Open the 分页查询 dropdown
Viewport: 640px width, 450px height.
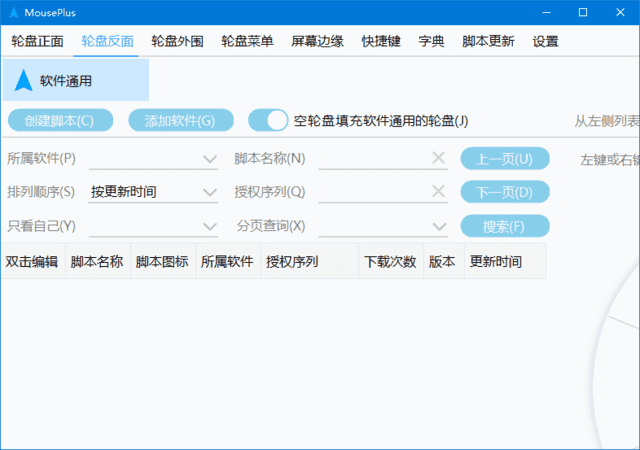pos(439,226)
